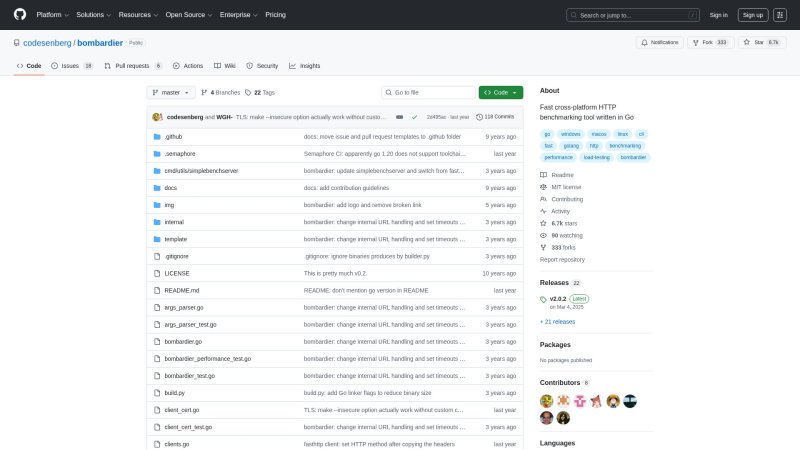The height and width of the screenshot is (450, 800).
Task: Click the Notifications bell button
Action: (x=661, y=42)
